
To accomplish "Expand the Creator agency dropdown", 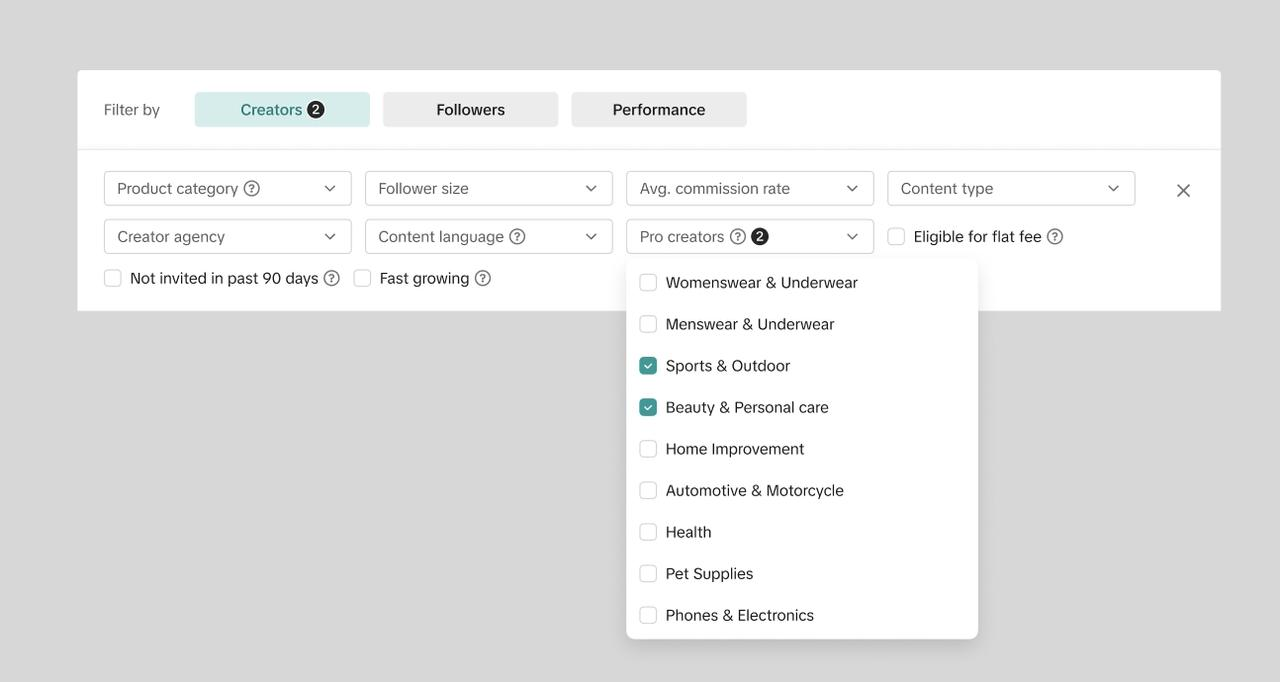I will click(227, 237).
